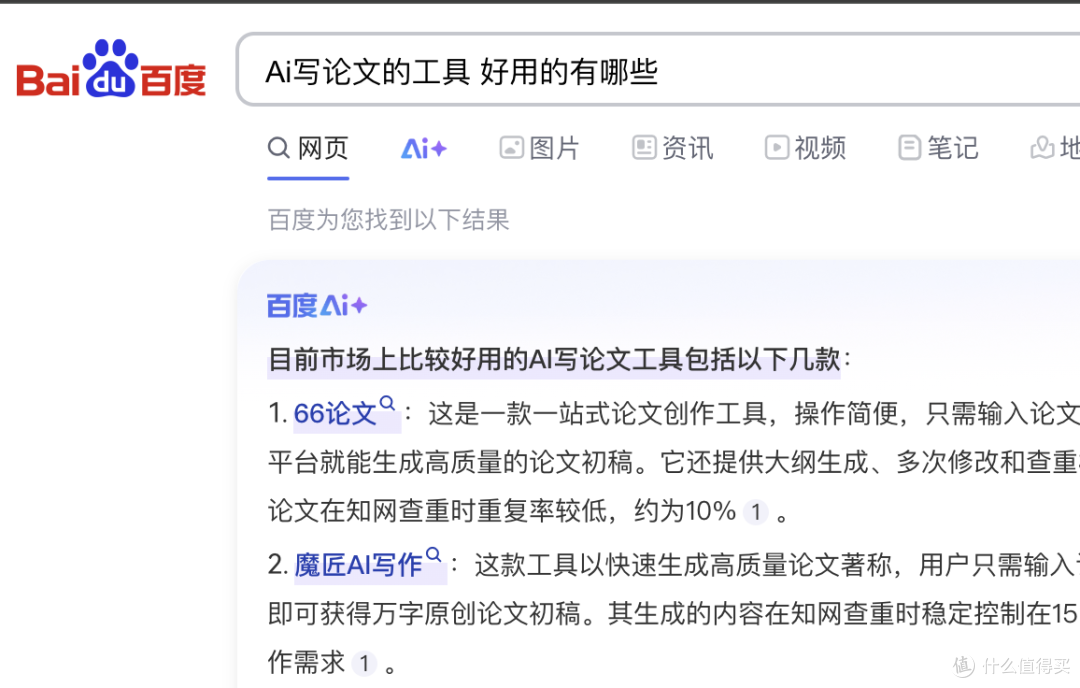Open the 资讯 news tab
This screenshot has width=1080, height=688.
coord(673,148)
